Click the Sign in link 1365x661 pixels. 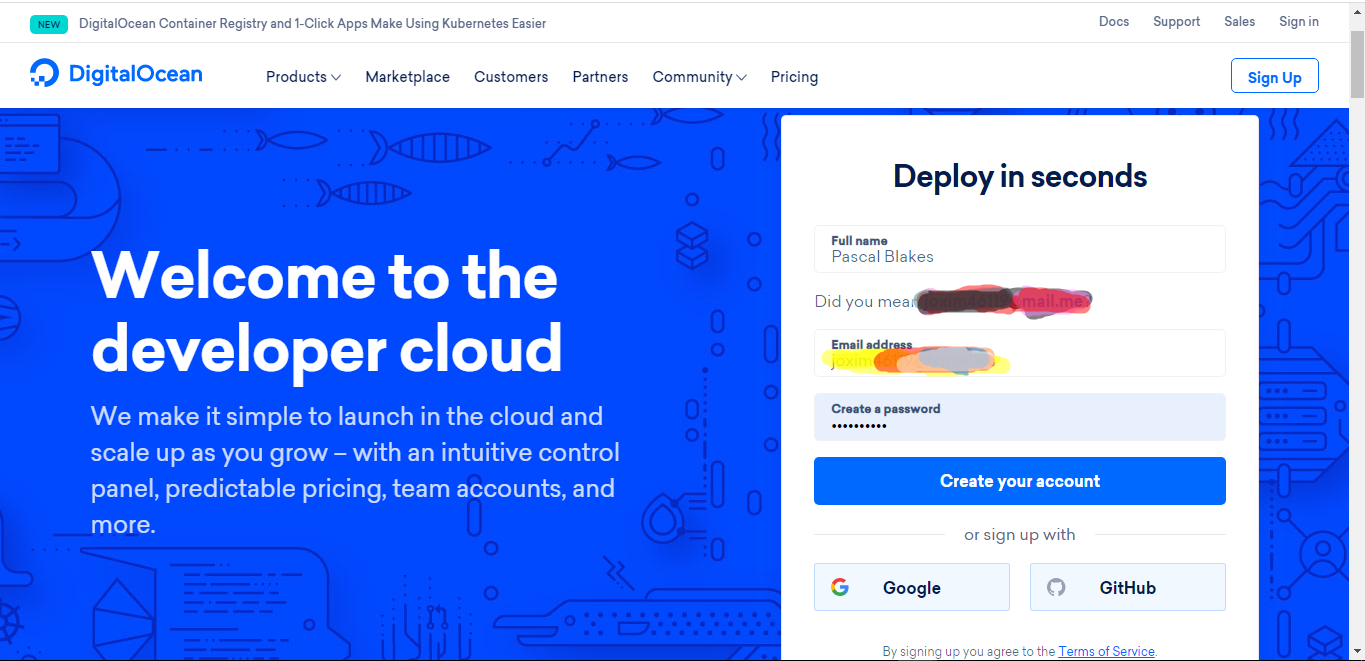1298,21
